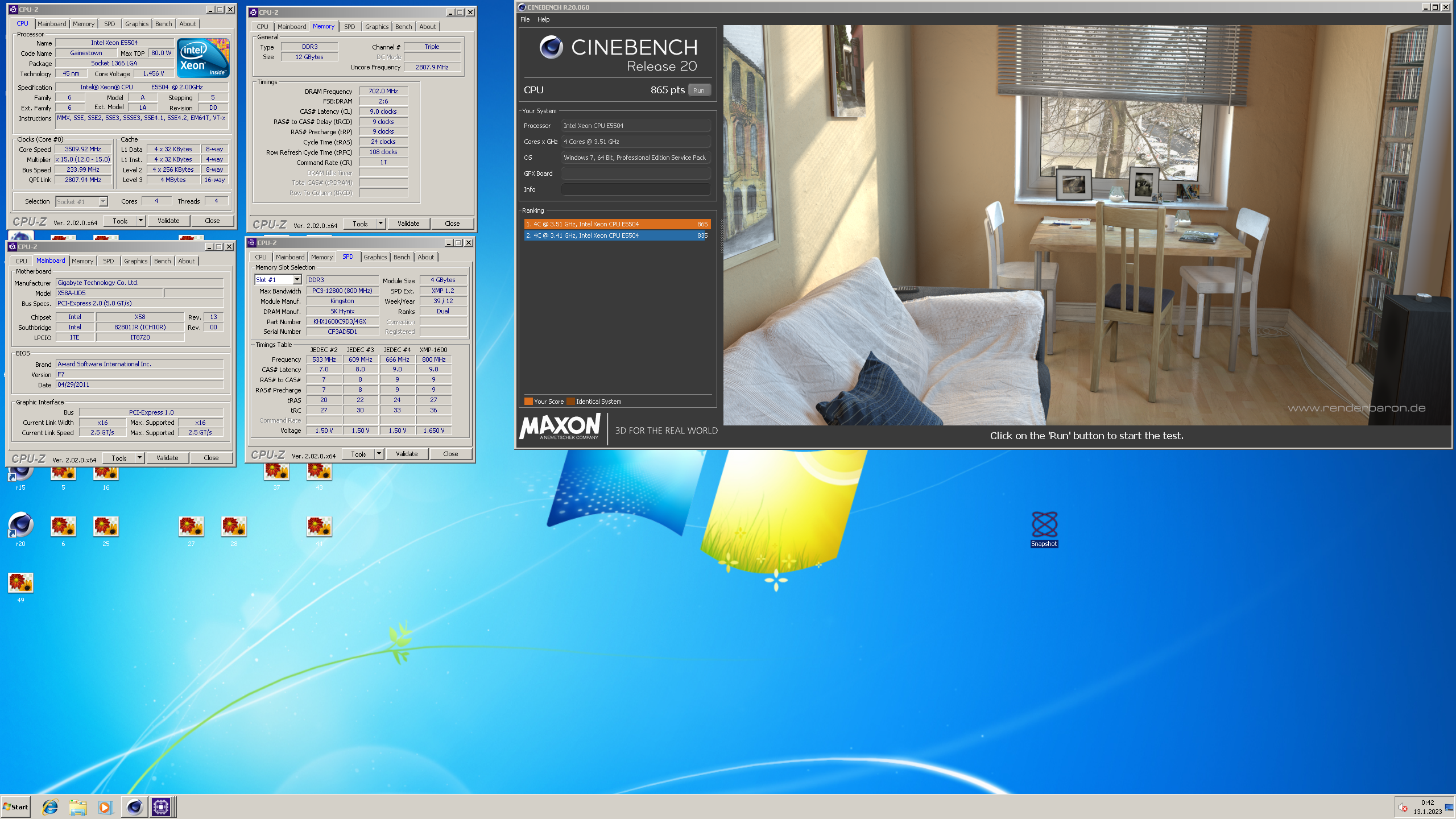This screenshot has width=1456, height=819.
Task: Switch to CPU-Z via its taskbar icon
Action: tap(161, 806)
